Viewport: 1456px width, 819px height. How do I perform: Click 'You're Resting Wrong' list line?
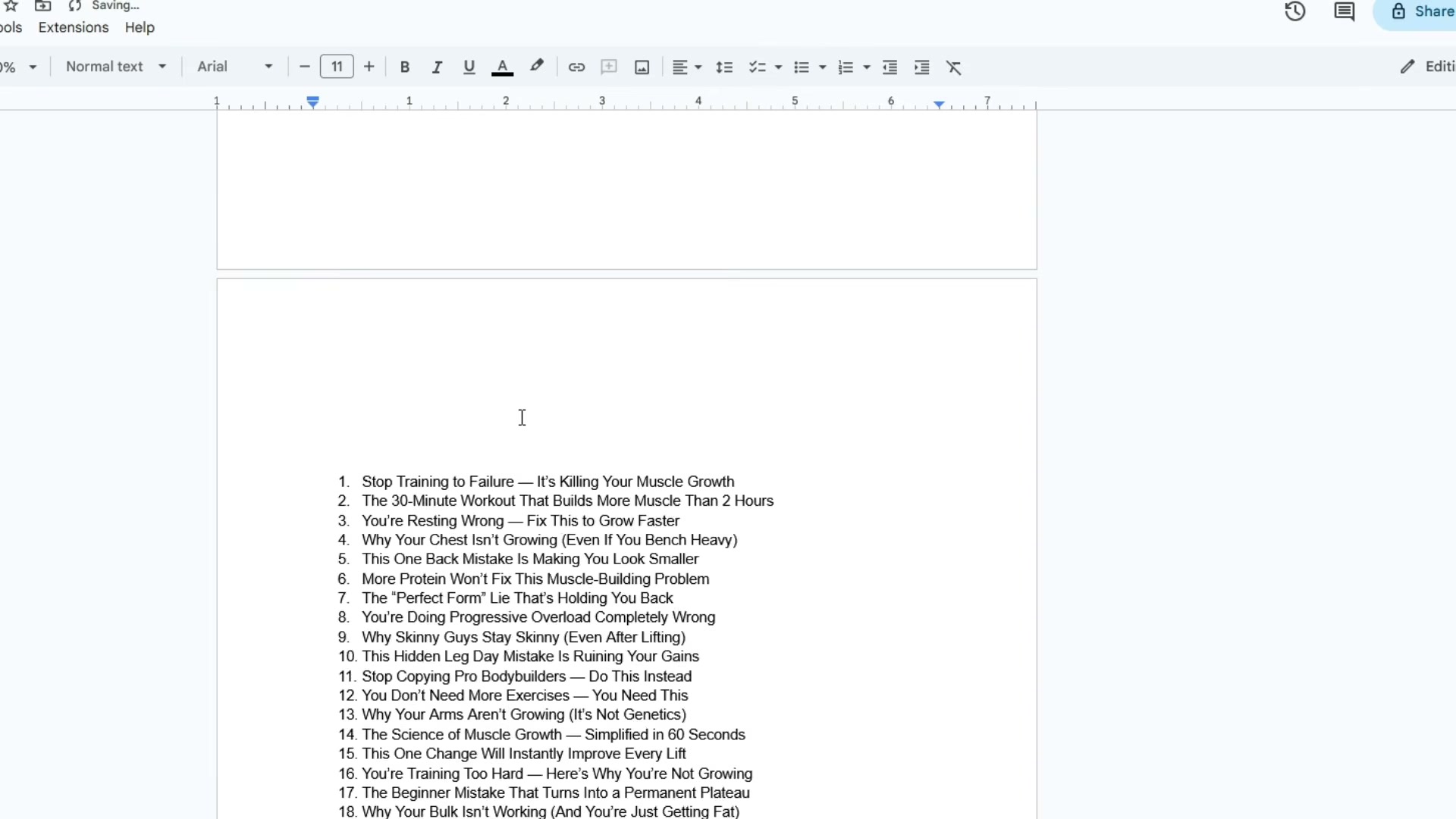click(520, 521)
